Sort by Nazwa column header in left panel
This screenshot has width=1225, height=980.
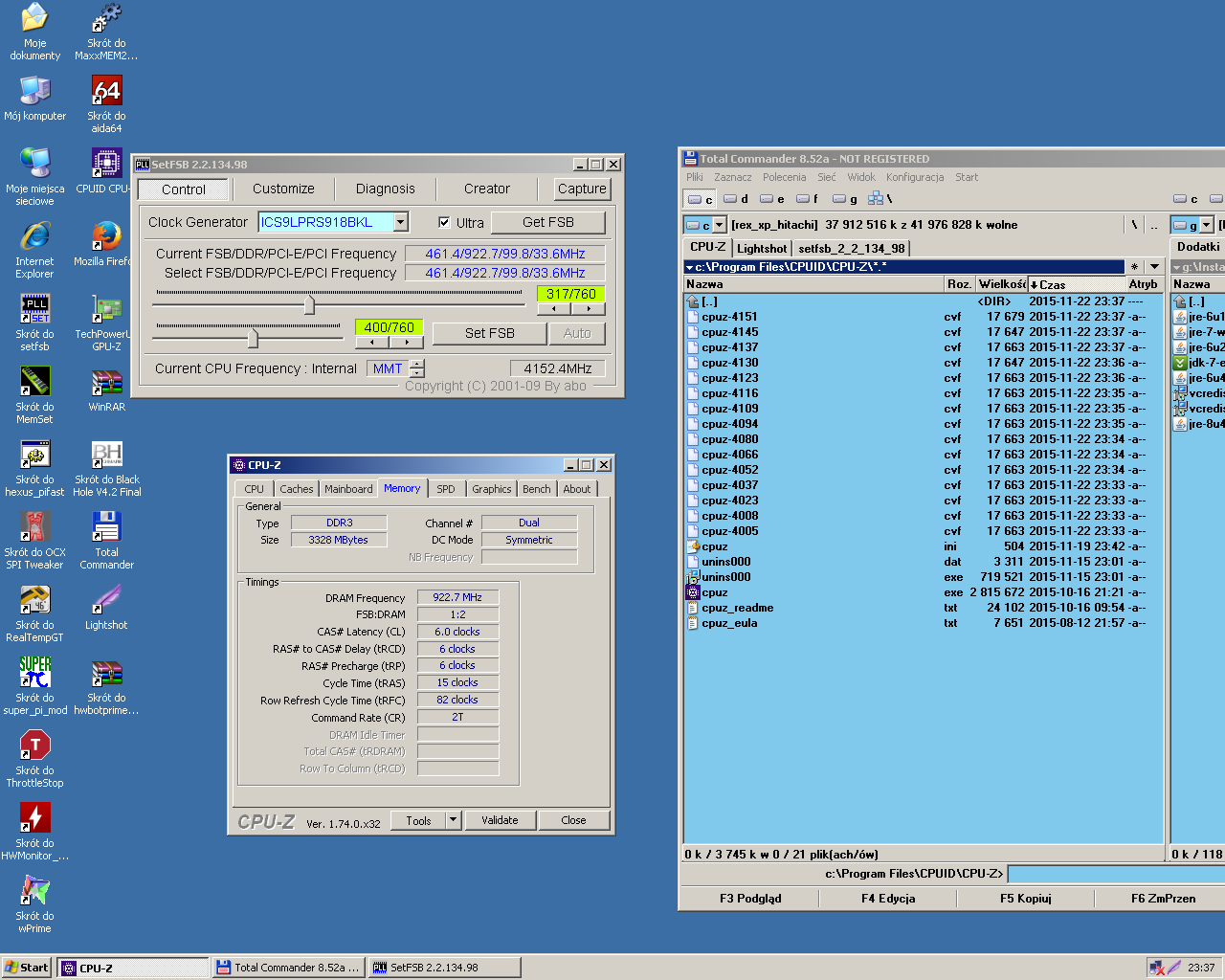(x=813, y=284)
